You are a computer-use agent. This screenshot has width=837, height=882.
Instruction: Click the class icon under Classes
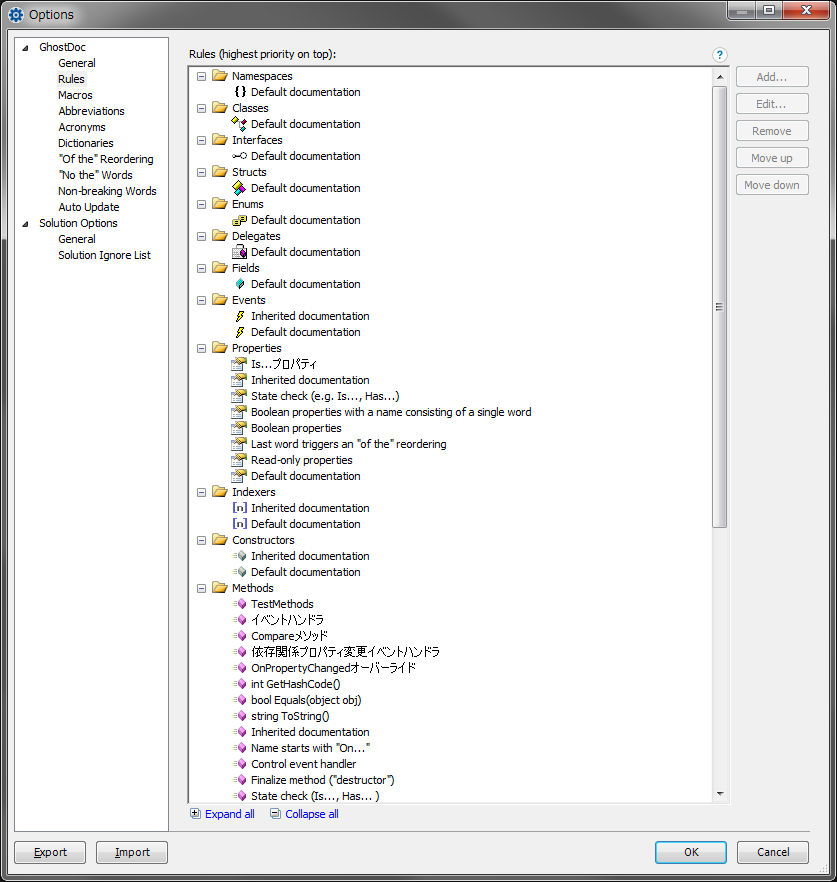pos(240,124)
